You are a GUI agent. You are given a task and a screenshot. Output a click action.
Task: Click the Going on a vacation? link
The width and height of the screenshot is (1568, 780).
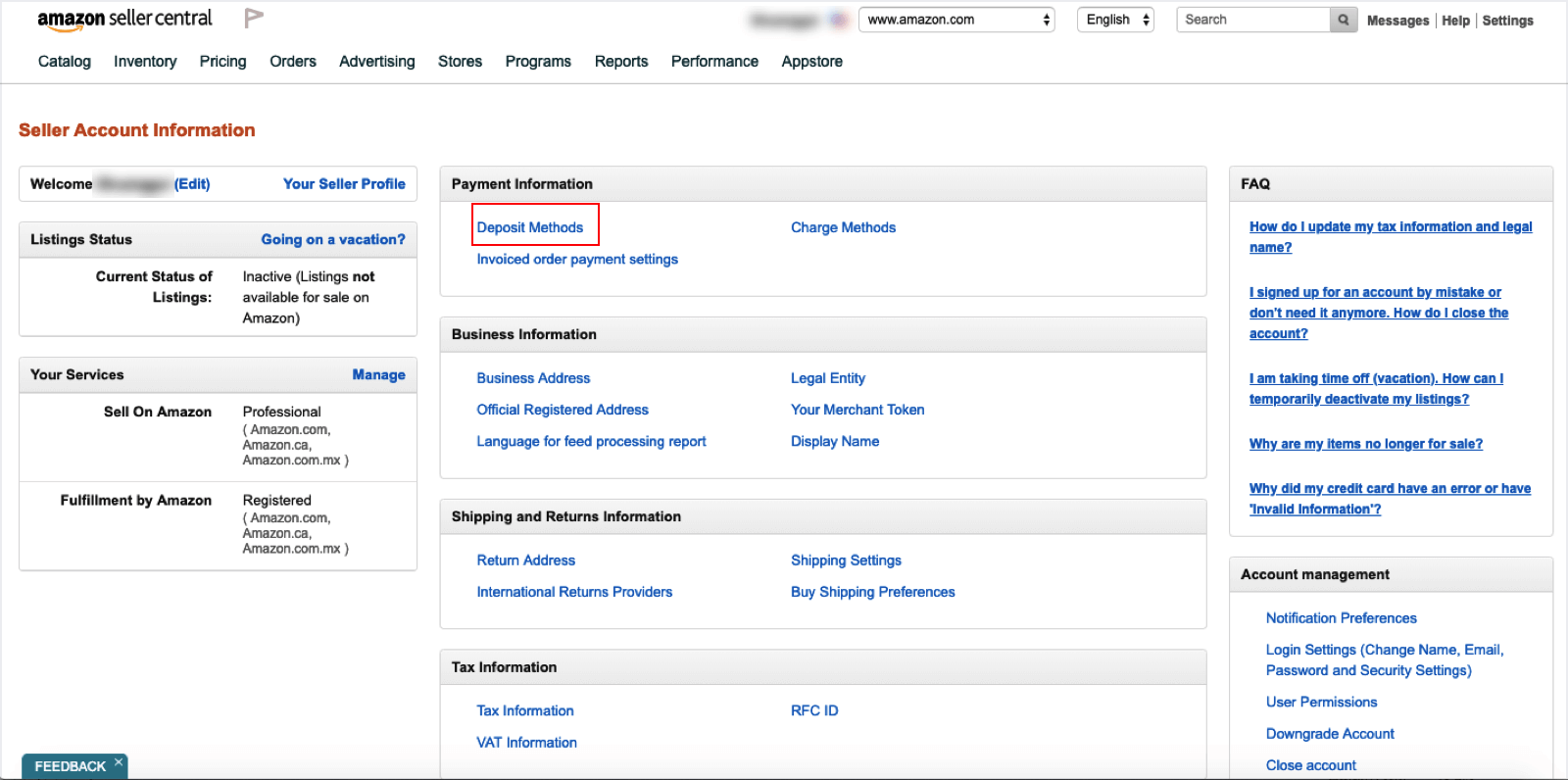point(333,239)
